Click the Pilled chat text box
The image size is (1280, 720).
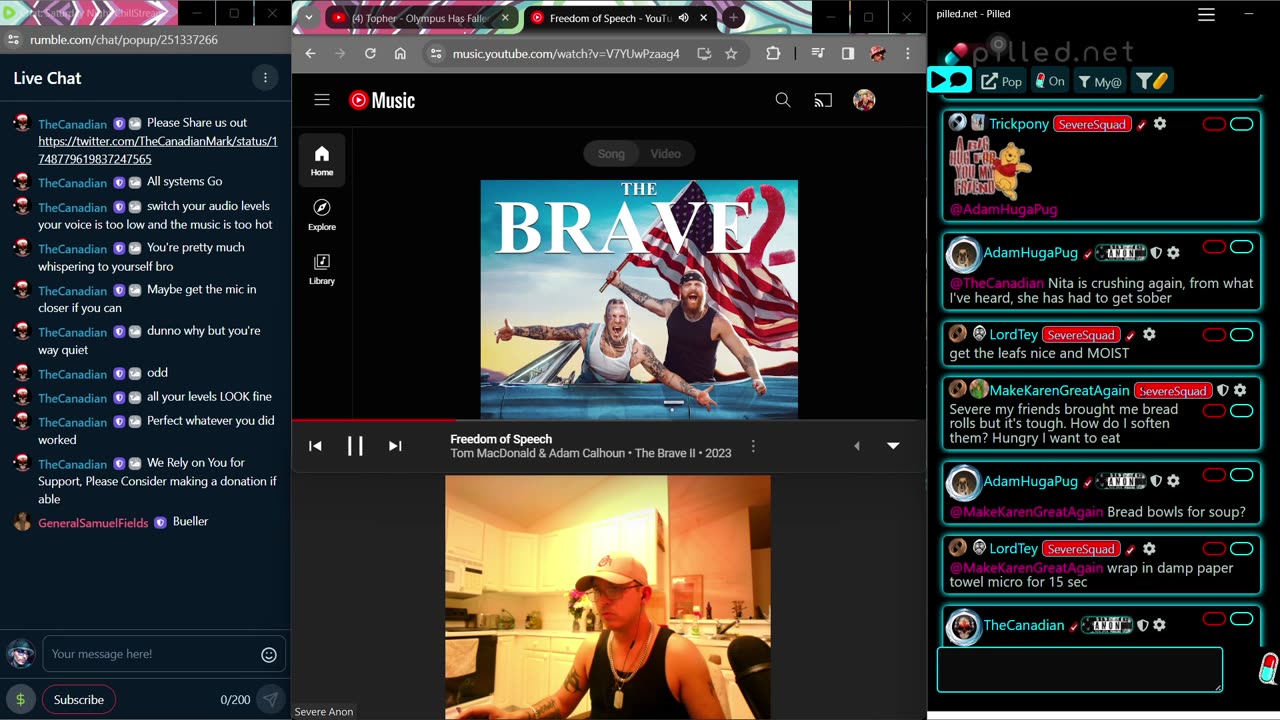[1079, 669]
